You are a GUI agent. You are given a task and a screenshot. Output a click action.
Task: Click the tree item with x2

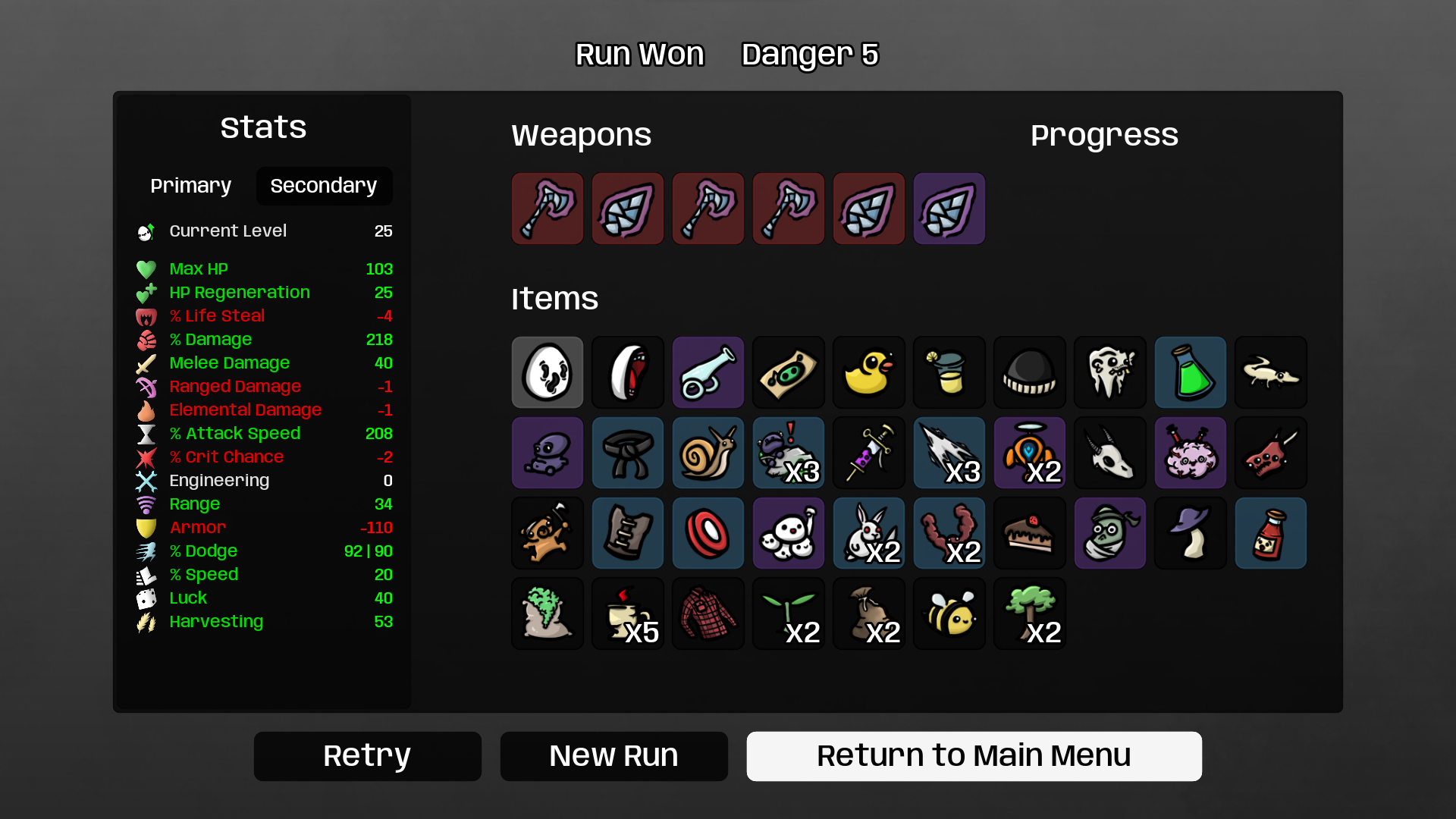coord(1029,613)
